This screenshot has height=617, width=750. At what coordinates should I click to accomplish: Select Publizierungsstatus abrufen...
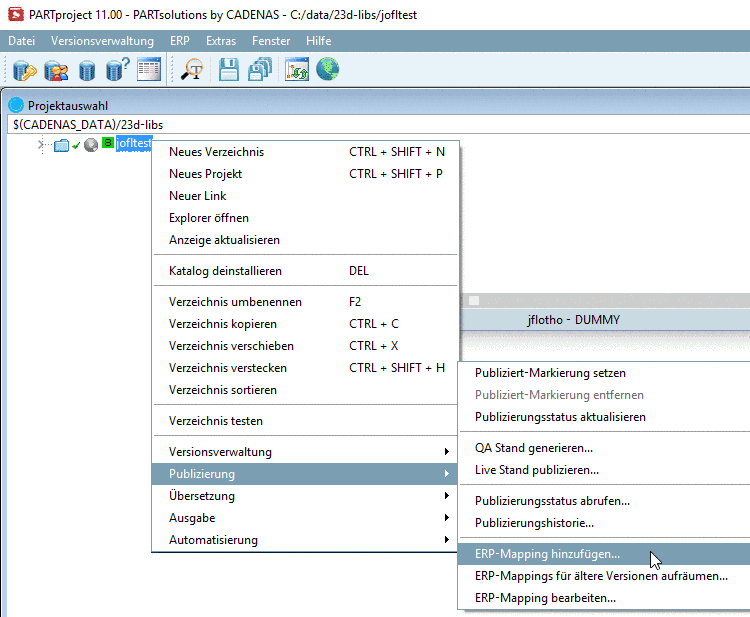pos(605,501)
